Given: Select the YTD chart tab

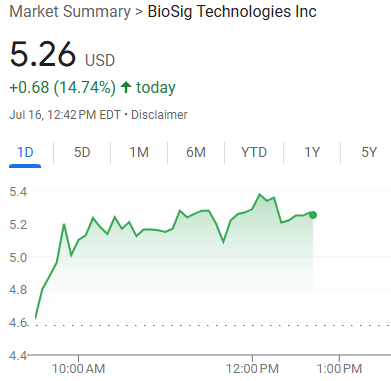Looking at the screenshot, I should 254,153.
